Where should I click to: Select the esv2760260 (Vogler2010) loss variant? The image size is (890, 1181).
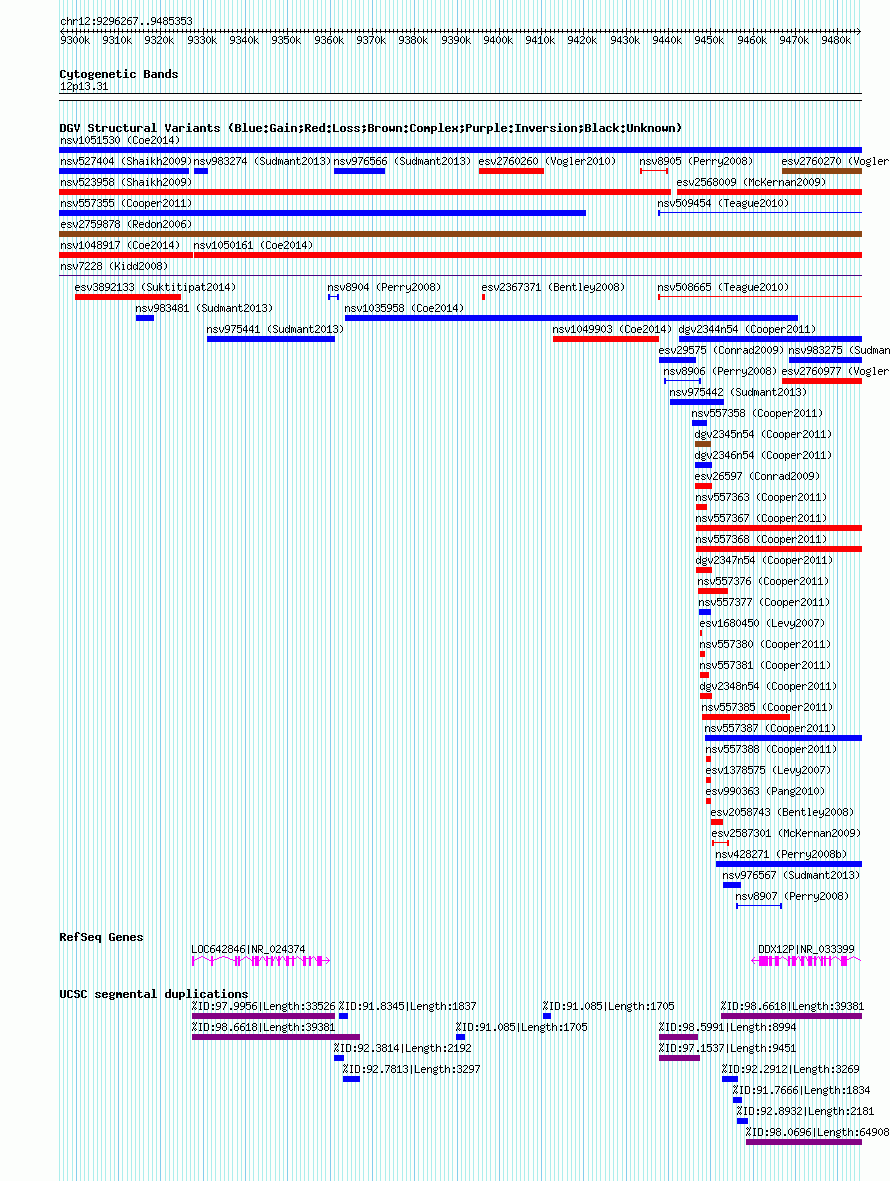pos(511,171)
